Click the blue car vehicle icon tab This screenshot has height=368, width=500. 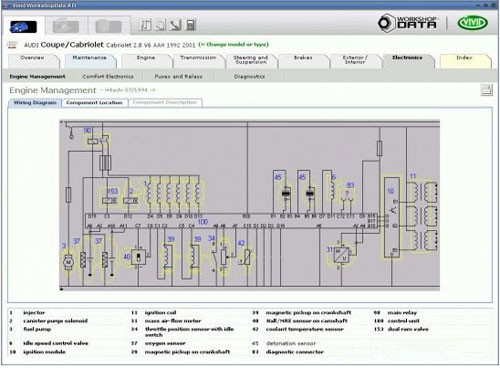click(x=23, y=27)
